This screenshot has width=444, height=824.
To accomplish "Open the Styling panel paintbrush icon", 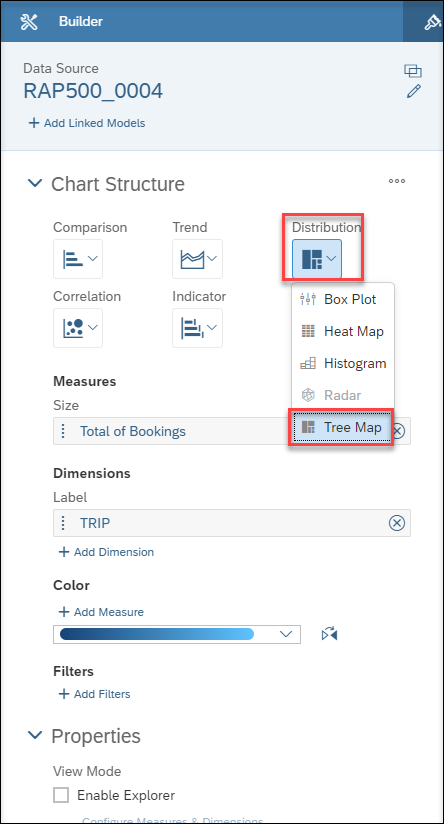I will click(432, 22).
